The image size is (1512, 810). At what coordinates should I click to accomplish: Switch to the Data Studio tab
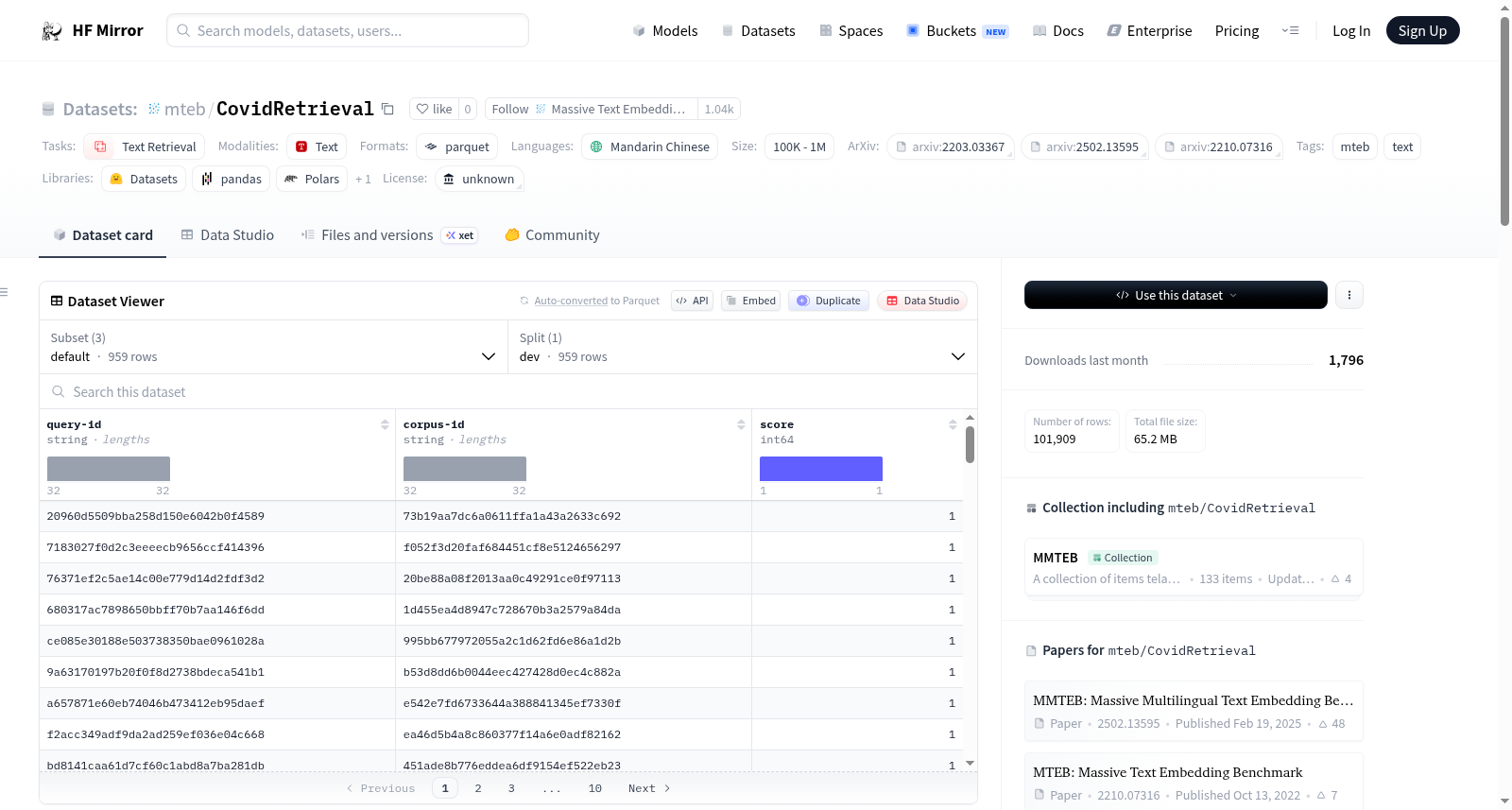[x=227, y=235]
